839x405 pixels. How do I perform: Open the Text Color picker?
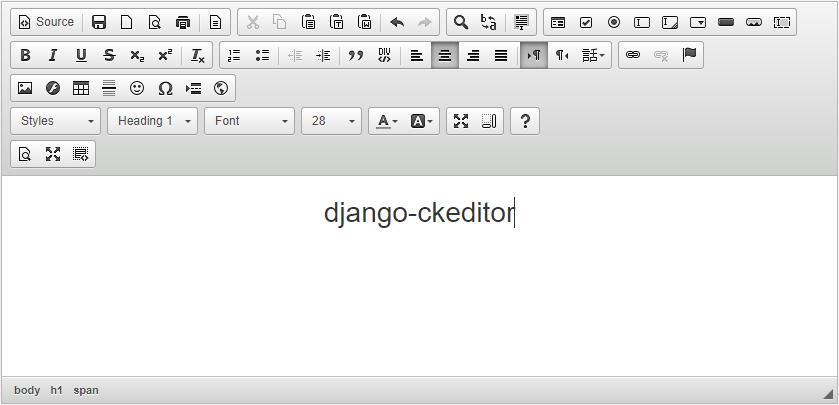coord(386,121)
